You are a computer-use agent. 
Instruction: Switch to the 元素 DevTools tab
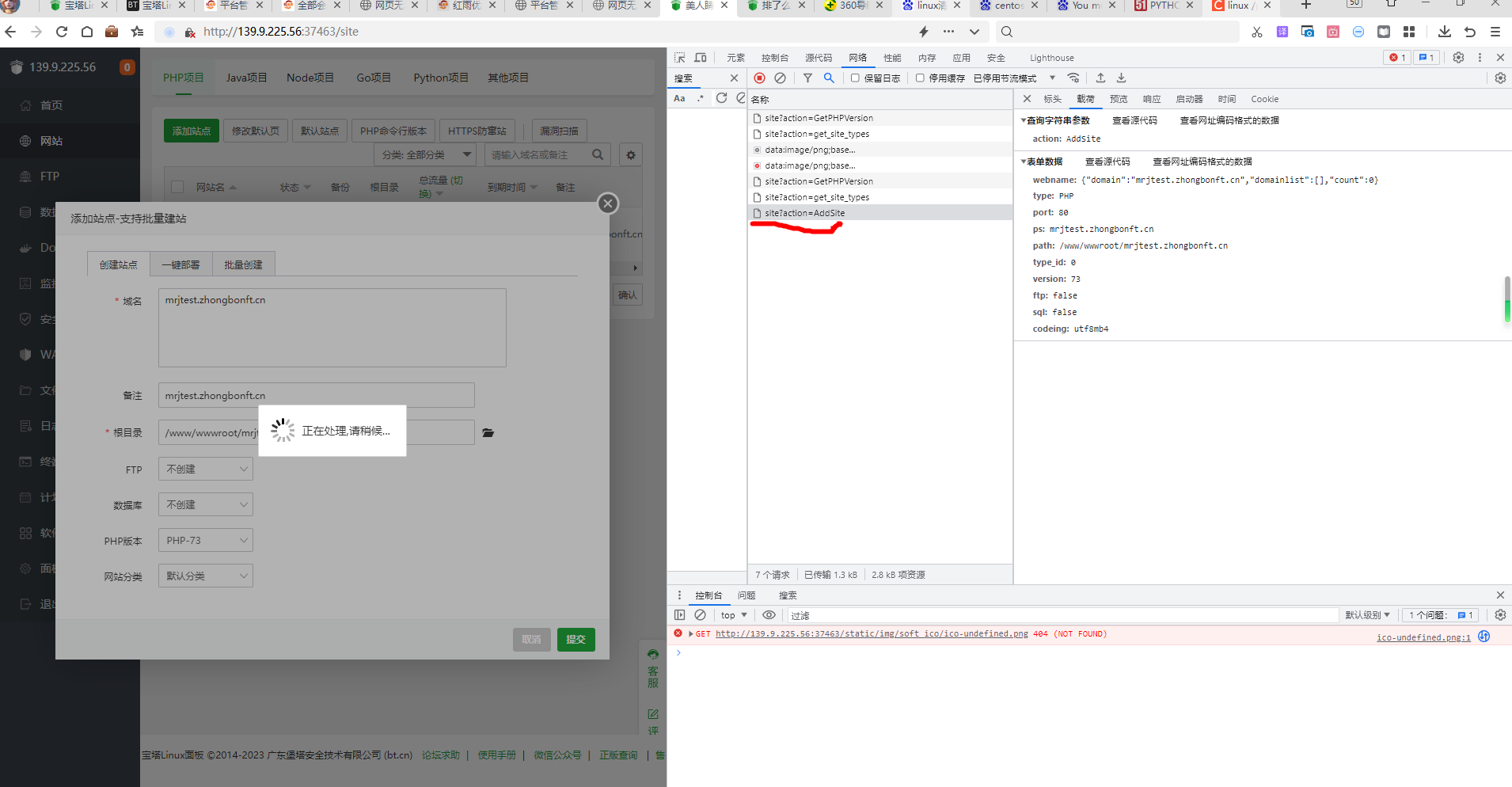tap(736, 58)
